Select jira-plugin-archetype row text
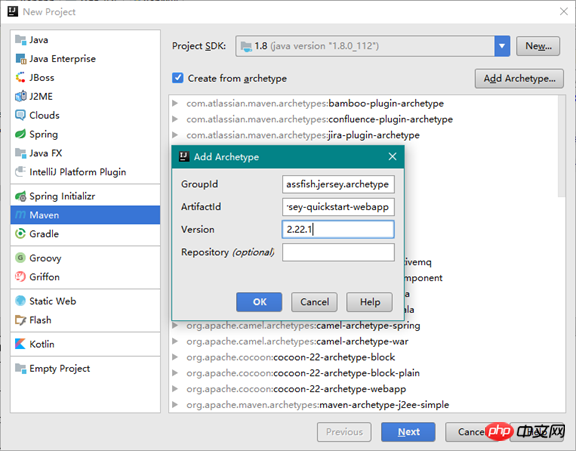Image resolution: width=576 pixels, height=451 pixels. point(303,135)
